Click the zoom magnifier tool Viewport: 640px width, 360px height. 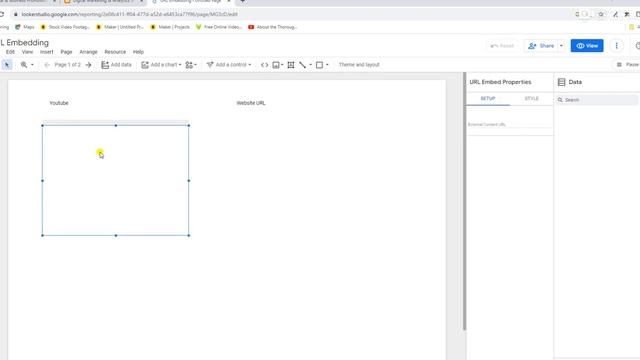point(24,65)
